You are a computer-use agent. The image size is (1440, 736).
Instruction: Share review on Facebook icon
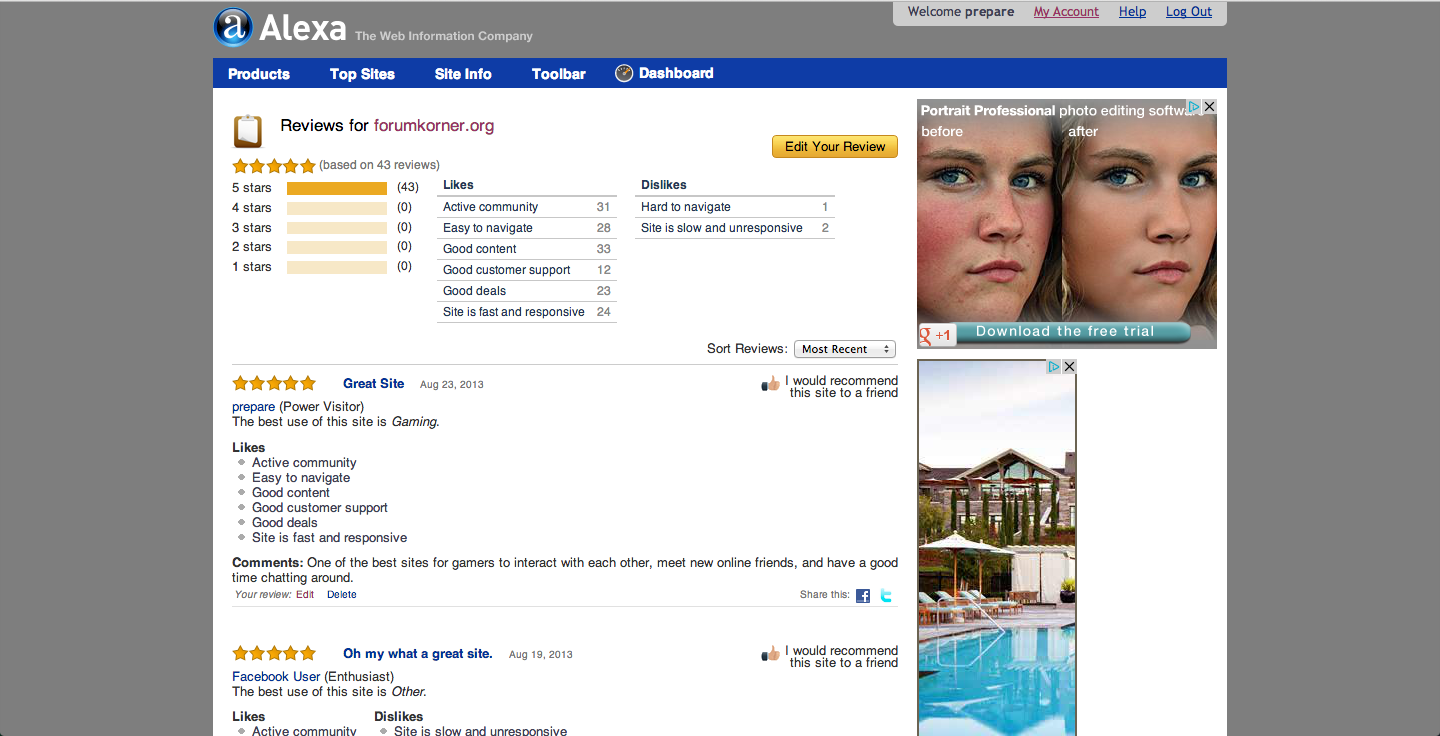(863, 595)
